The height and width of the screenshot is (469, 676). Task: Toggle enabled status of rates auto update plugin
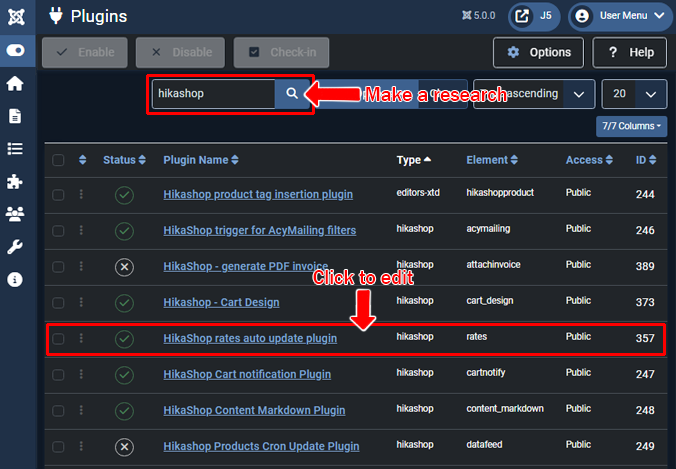pyautogui.click(x=124, y=339)
